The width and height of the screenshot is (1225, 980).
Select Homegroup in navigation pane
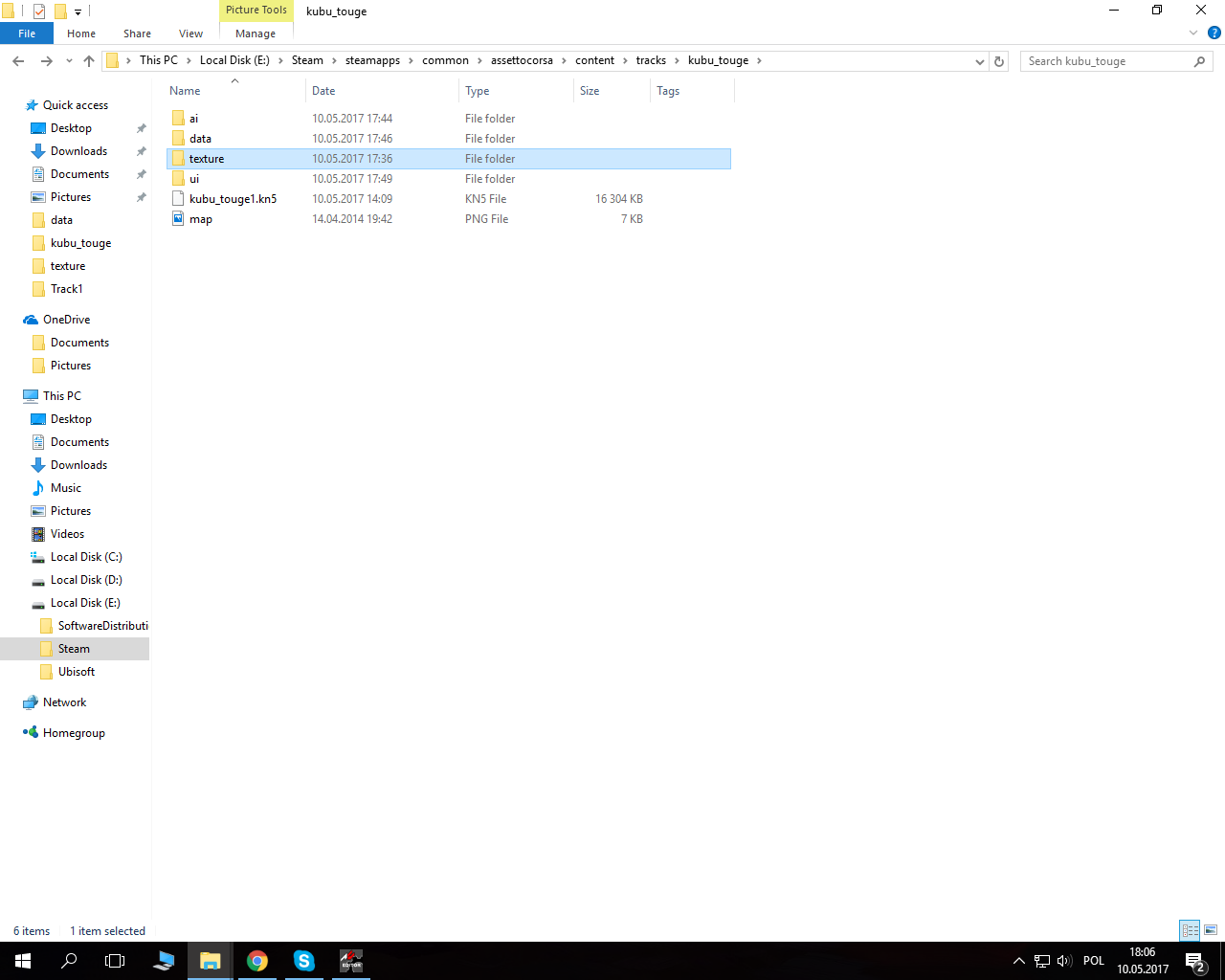pyautogui.click(x=74, y=733)
